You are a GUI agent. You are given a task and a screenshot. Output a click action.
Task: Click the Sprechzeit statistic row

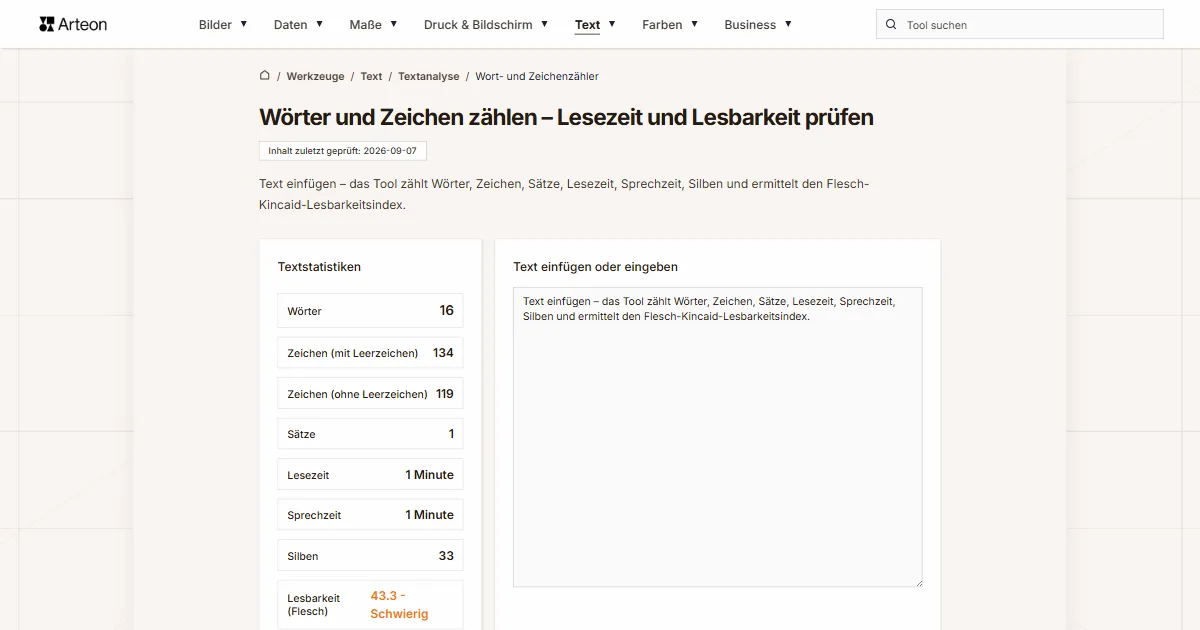370,515
